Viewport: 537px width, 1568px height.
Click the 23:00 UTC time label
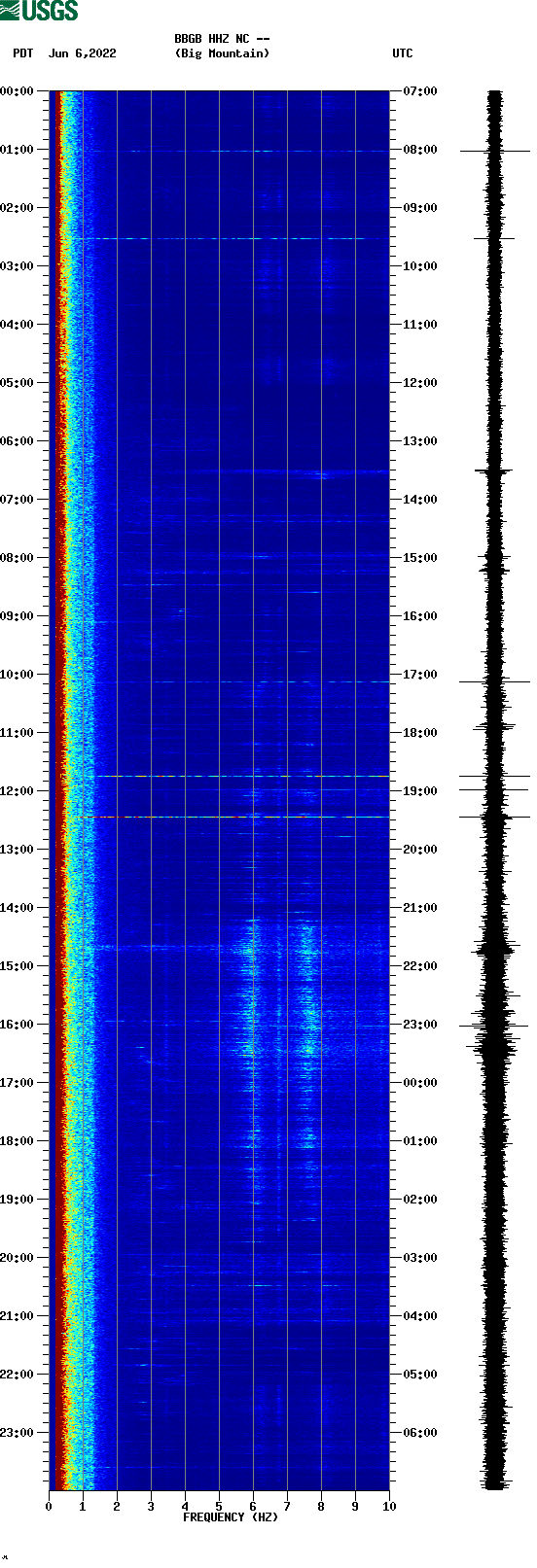420,1025
